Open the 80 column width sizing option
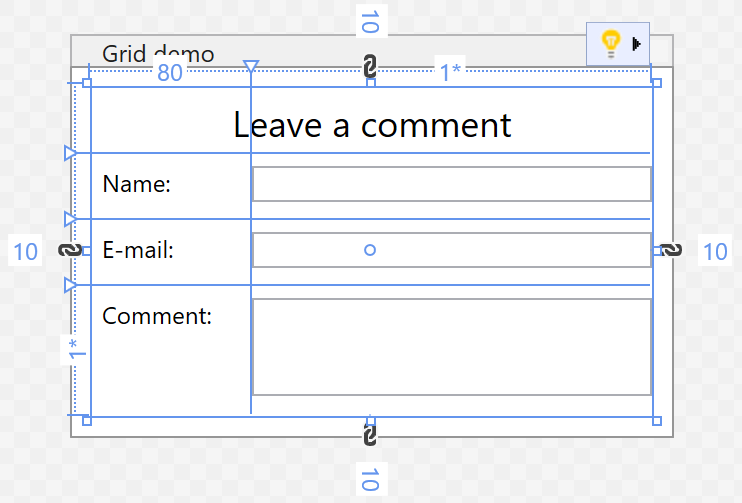This screenshot has width=742, height=503. click(x=170, y=73)
